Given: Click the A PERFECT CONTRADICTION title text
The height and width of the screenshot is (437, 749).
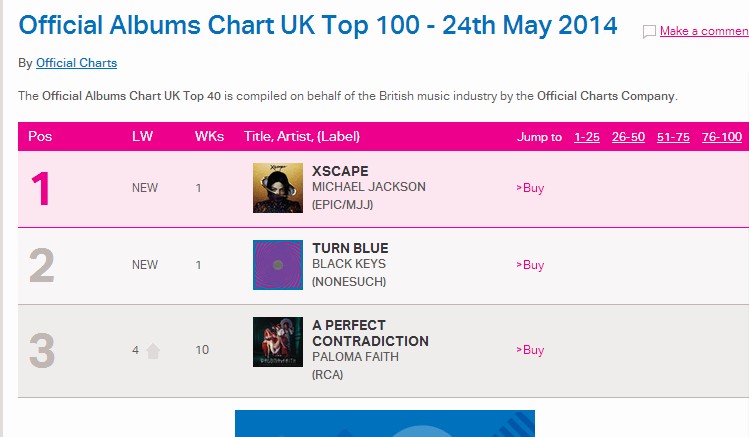Looking at the screenshot, I should click(x=370, y=333).
